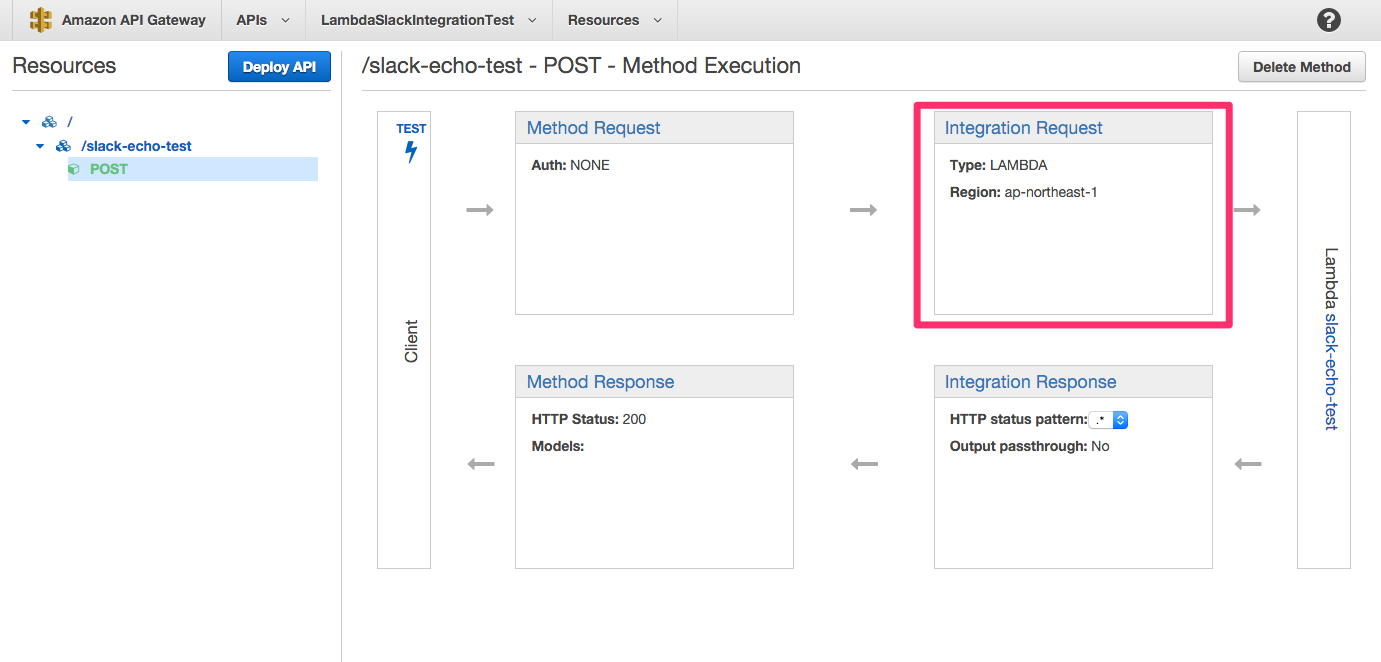Open the Method Response panel title

(600, 382)
